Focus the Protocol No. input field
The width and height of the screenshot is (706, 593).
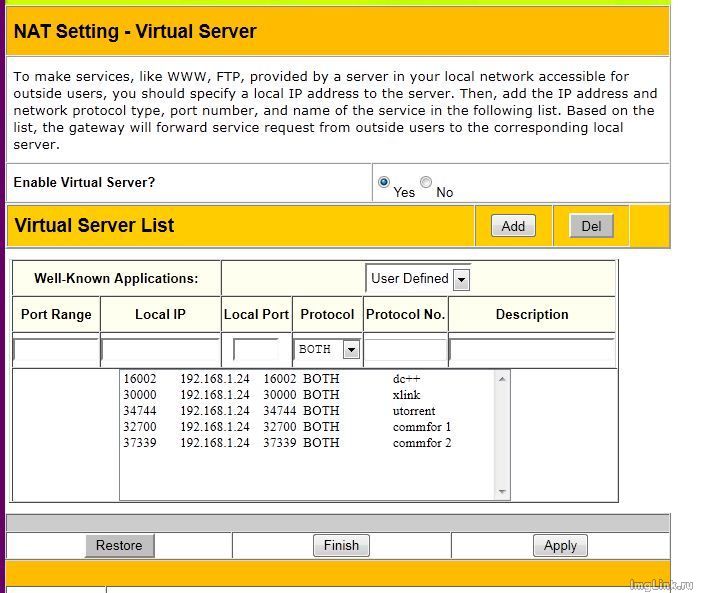(405, 349)
